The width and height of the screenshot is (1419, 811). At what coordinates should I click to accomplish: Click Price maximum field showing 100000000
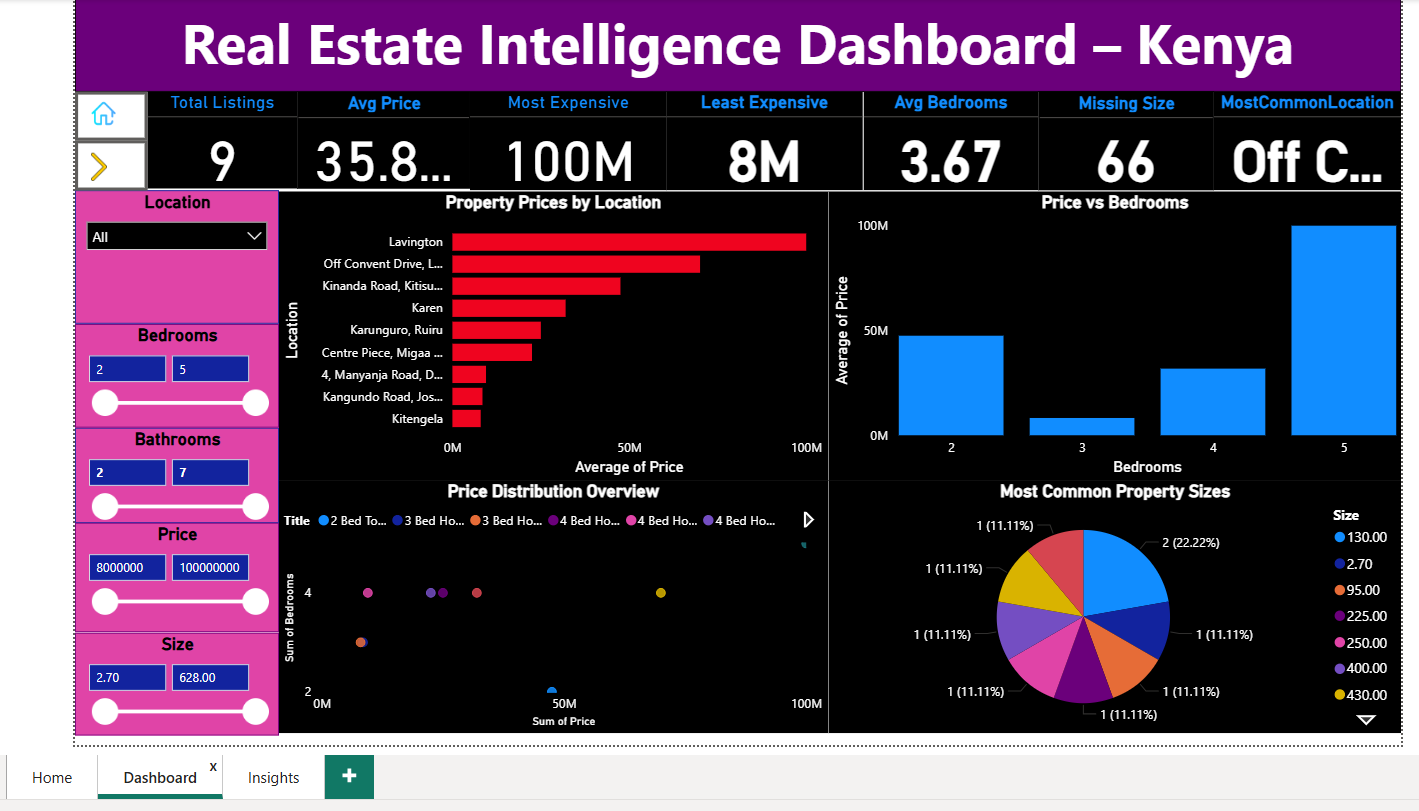point(210,567)
